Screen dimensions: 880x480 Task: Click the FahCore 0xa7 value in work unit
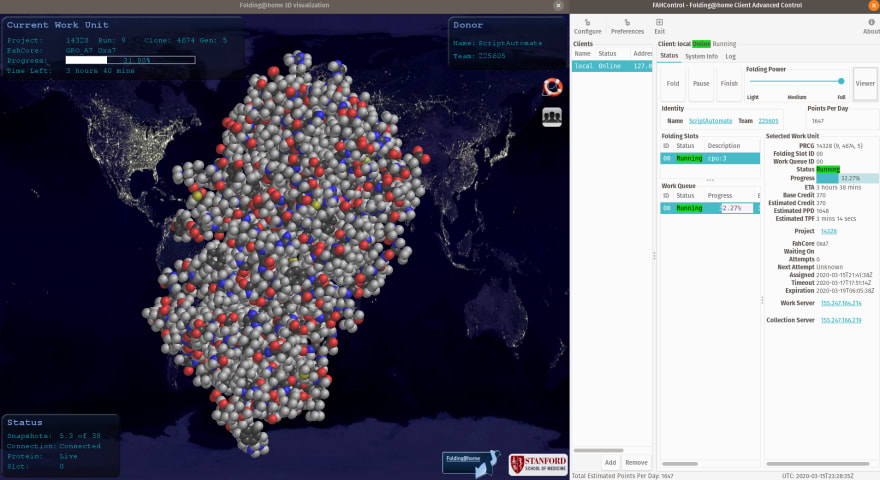tap(822, 244)
